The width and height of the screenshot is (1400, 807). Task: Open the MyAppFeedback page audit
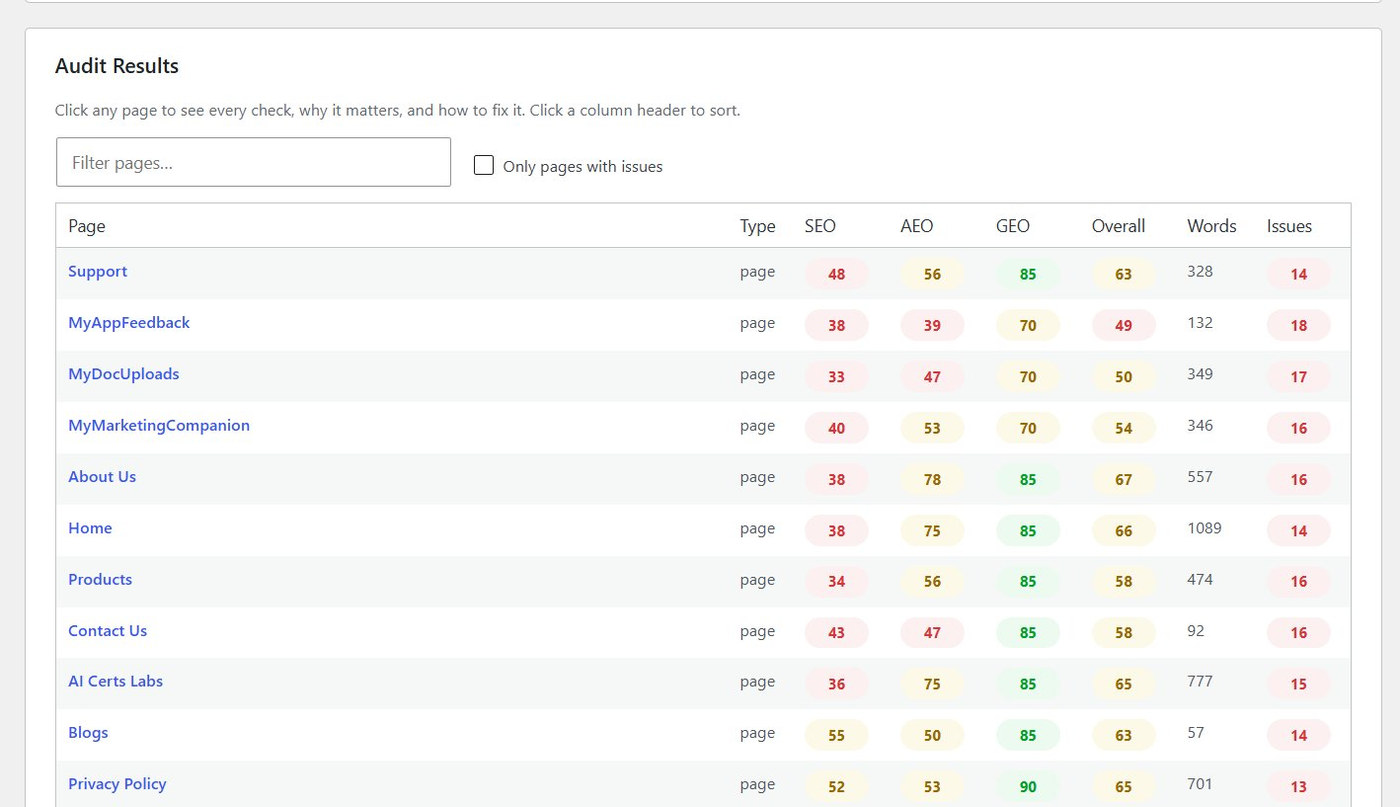(129, 323)
